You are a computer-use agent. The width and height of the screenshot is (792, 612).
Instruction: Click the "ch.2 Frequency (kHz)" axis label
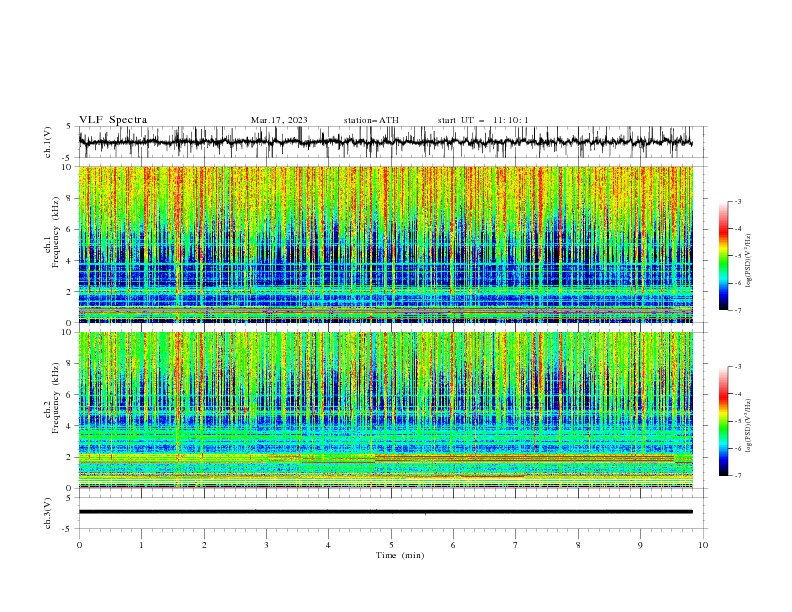tap(52, 398)
